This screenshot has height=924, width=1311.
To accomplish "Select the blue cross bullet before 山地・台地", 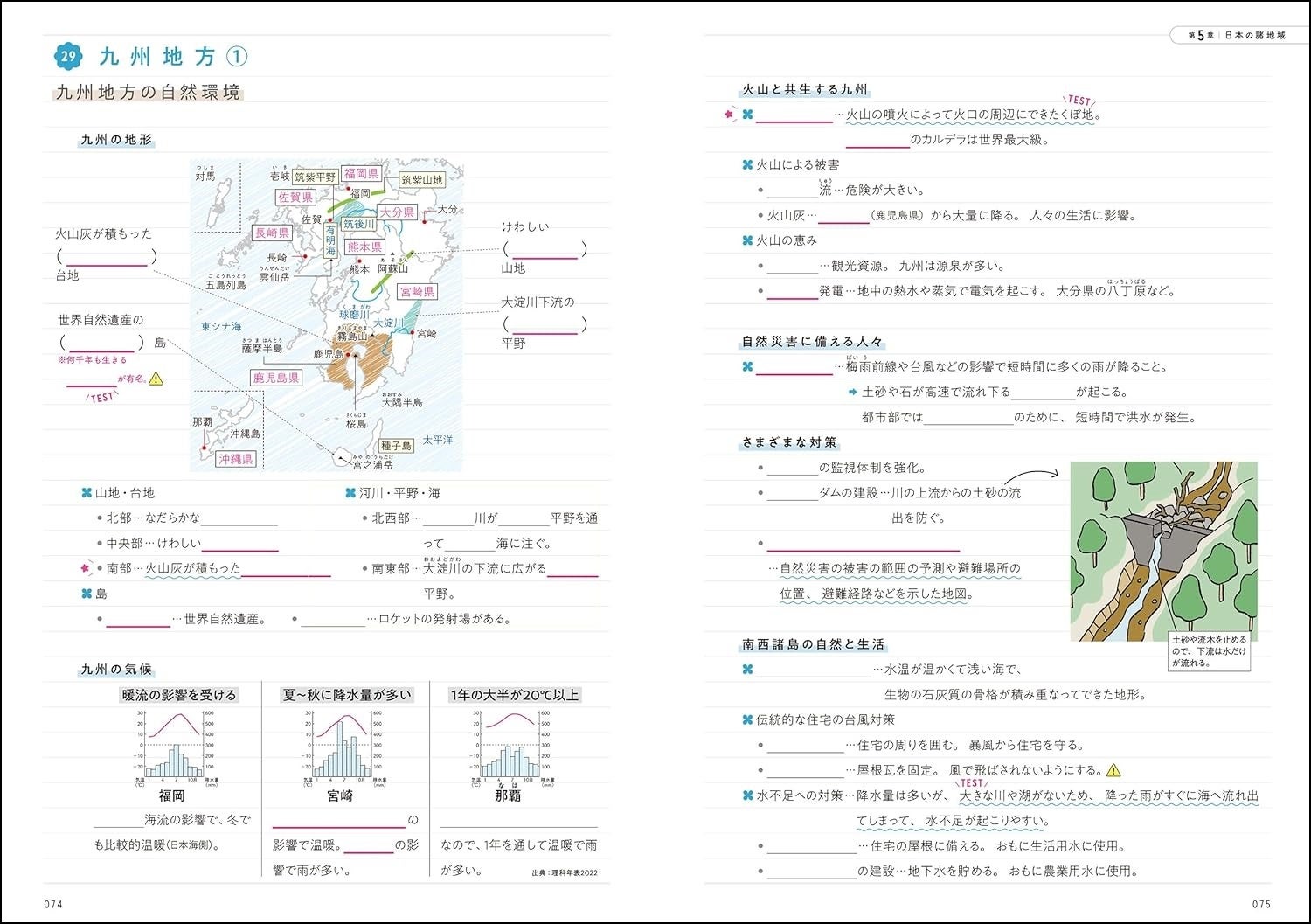I will tap(87, 493).
